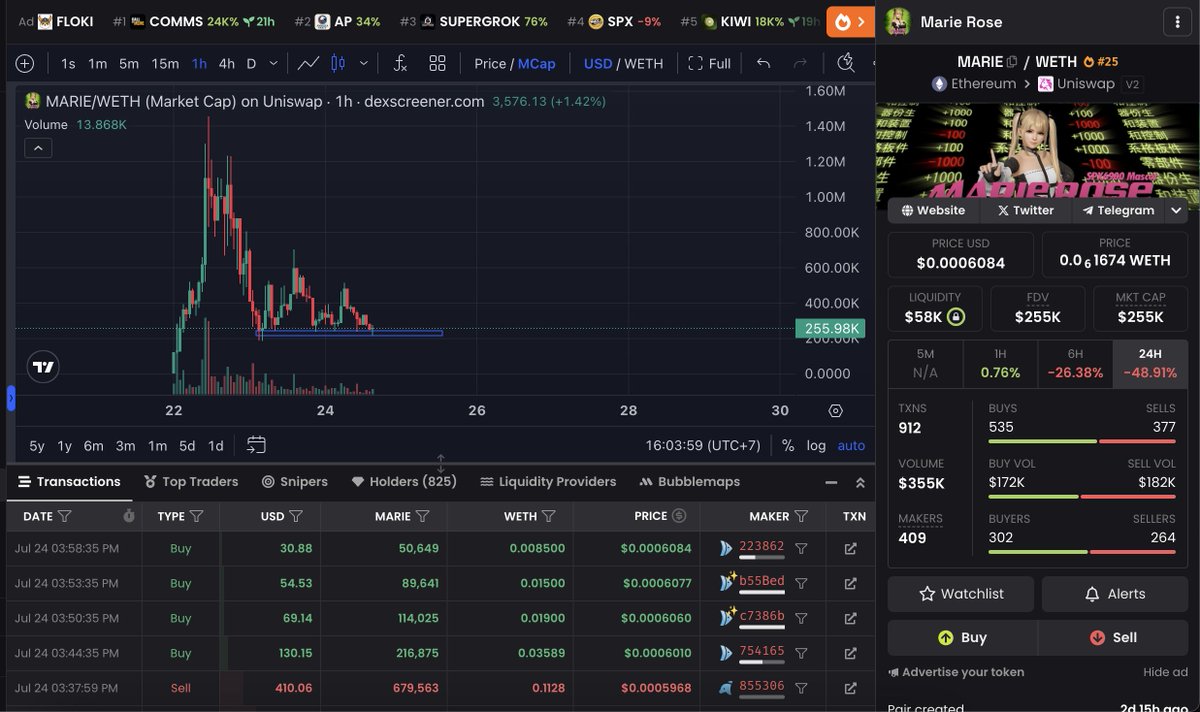Expand the transactions panel upward
1200x712 pixels.
[x=860, y=482]
